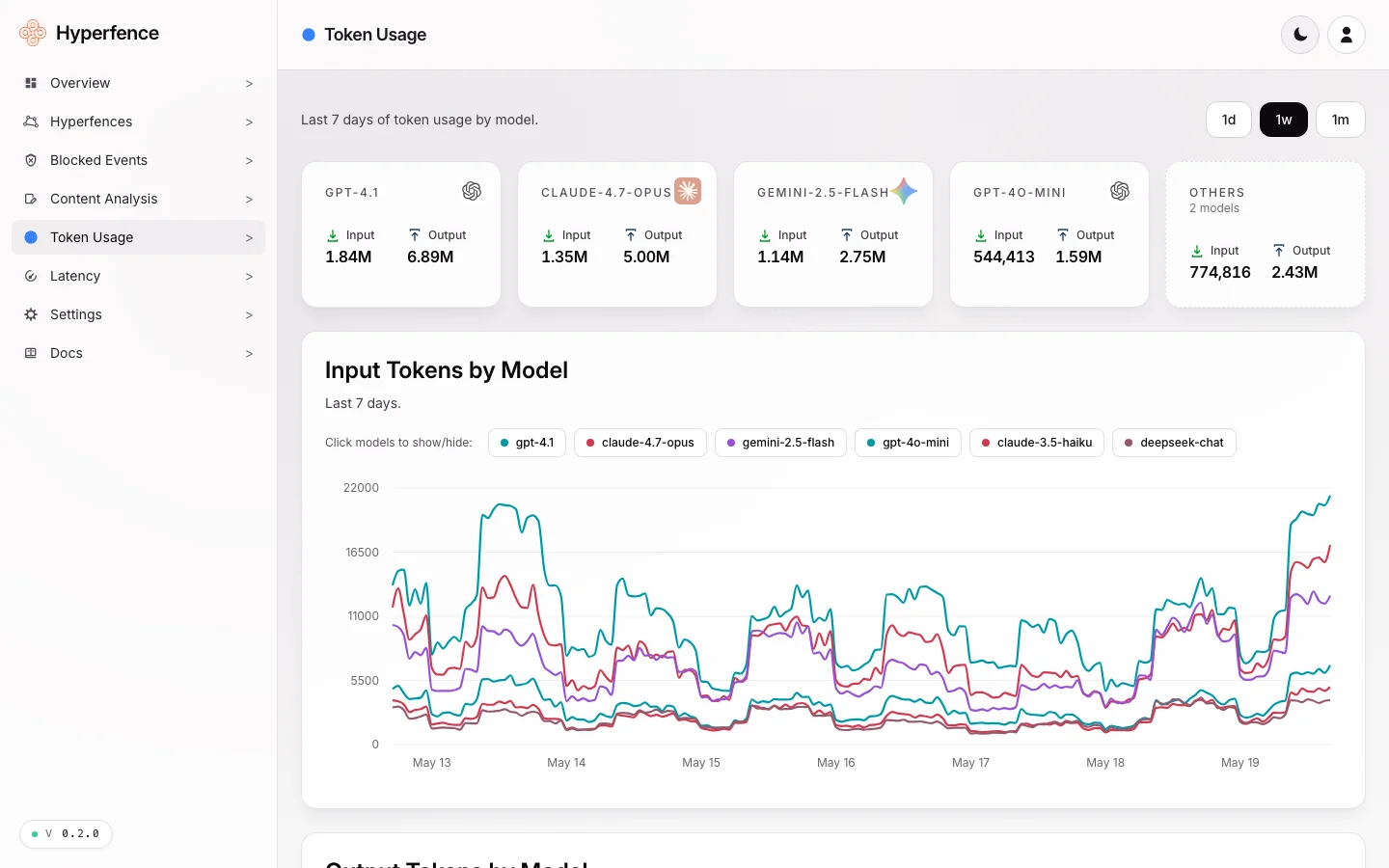This screenshot has height=868, width=1389.
Task: Click the input arrow icon on Others card
Action: point(1197,251)
